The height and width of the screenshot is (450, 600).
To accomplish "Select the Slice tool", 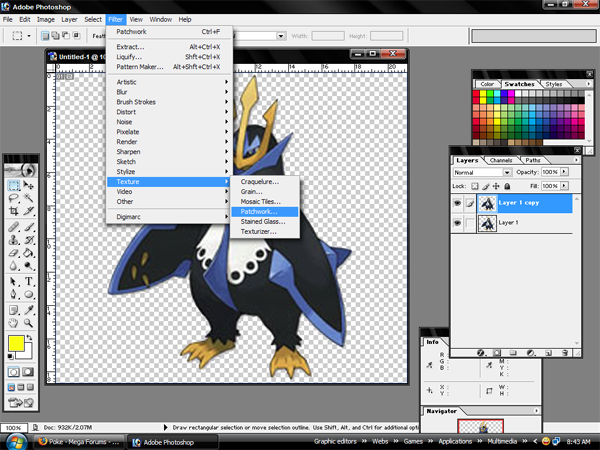I will click(28, 211).
